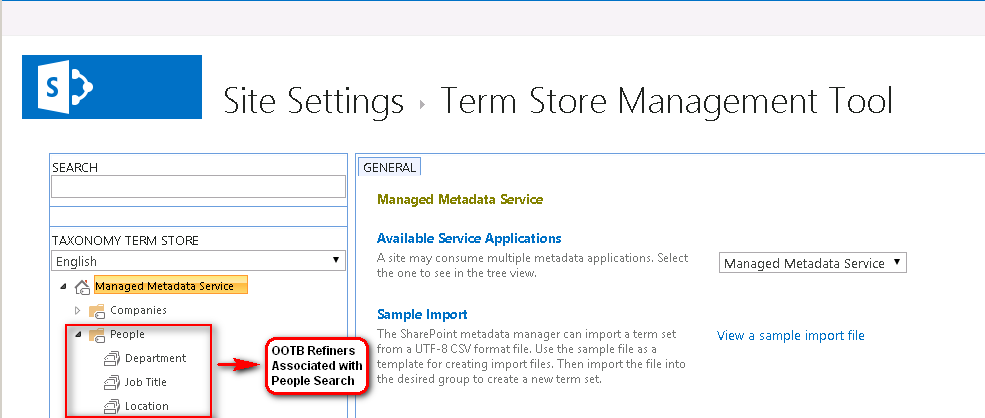This screenshot has width=985, height=418.
Task: Expand the Companies group node
Action: pyautogui.click(x=77, y=311)
